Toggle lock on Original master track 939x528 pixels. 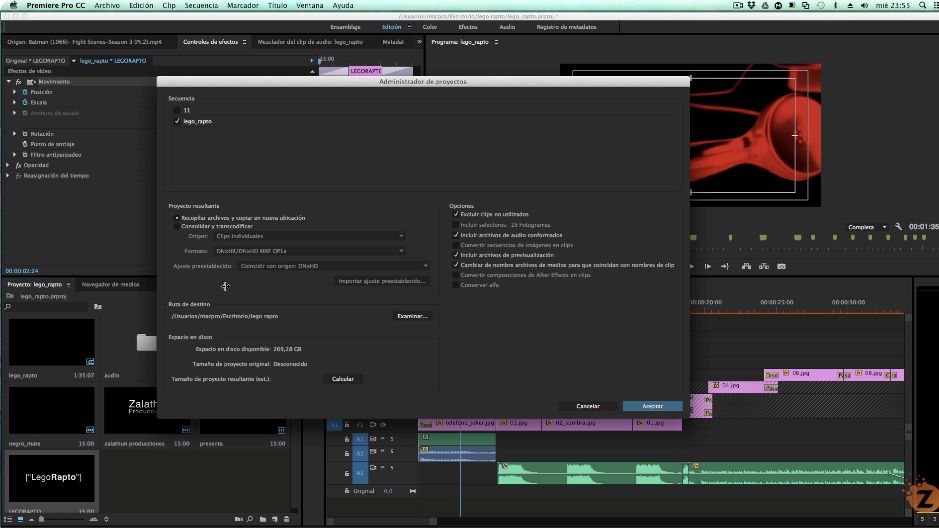(x=347, y=491)
